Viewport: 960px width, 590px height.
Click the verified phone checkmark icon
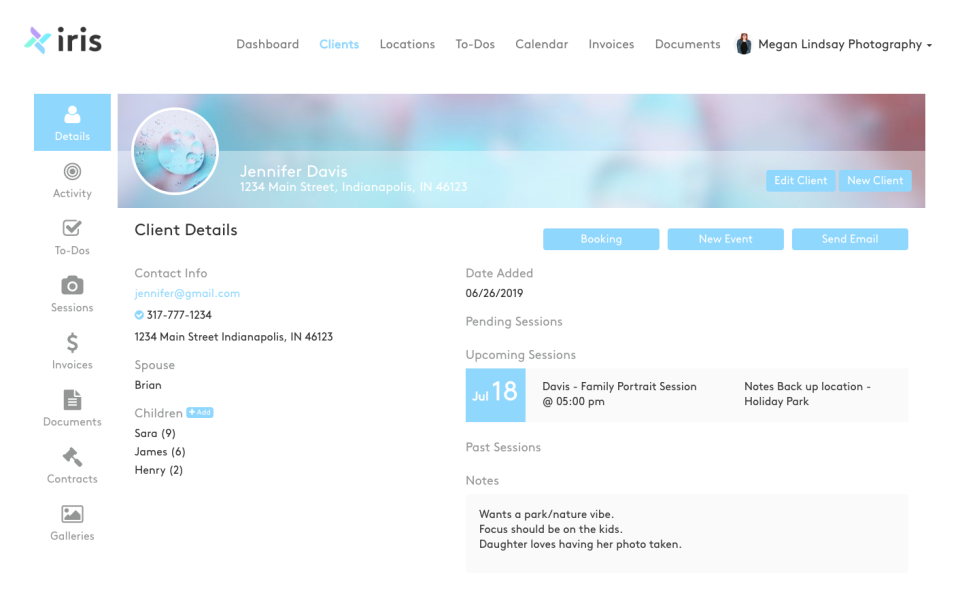point(138,315)
